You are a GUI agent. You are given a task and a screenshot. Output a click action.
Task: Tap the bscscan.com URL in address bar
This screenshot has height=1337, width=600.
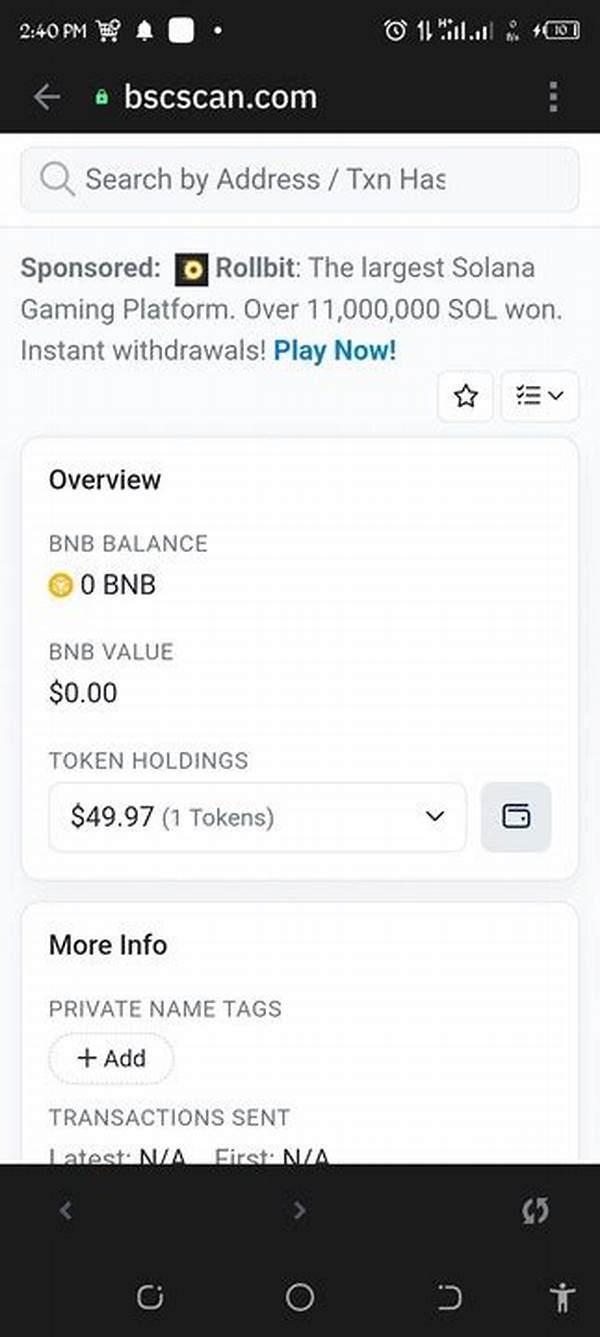point(220,97)
